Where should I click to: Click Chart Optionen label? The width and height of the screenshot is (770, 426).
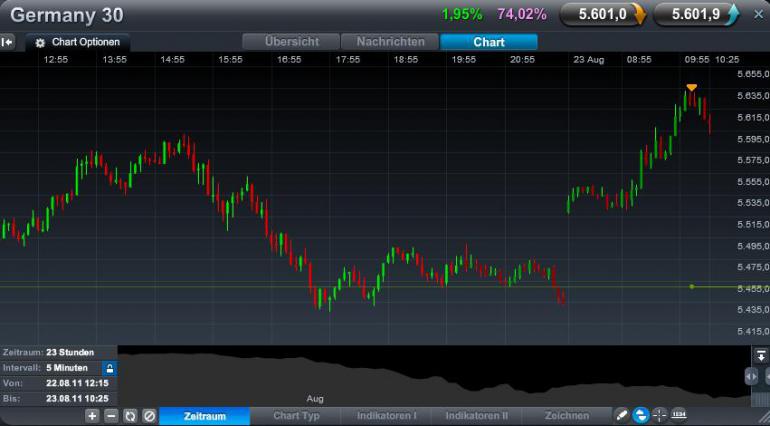pyautogui.click(x=86, y=42)
